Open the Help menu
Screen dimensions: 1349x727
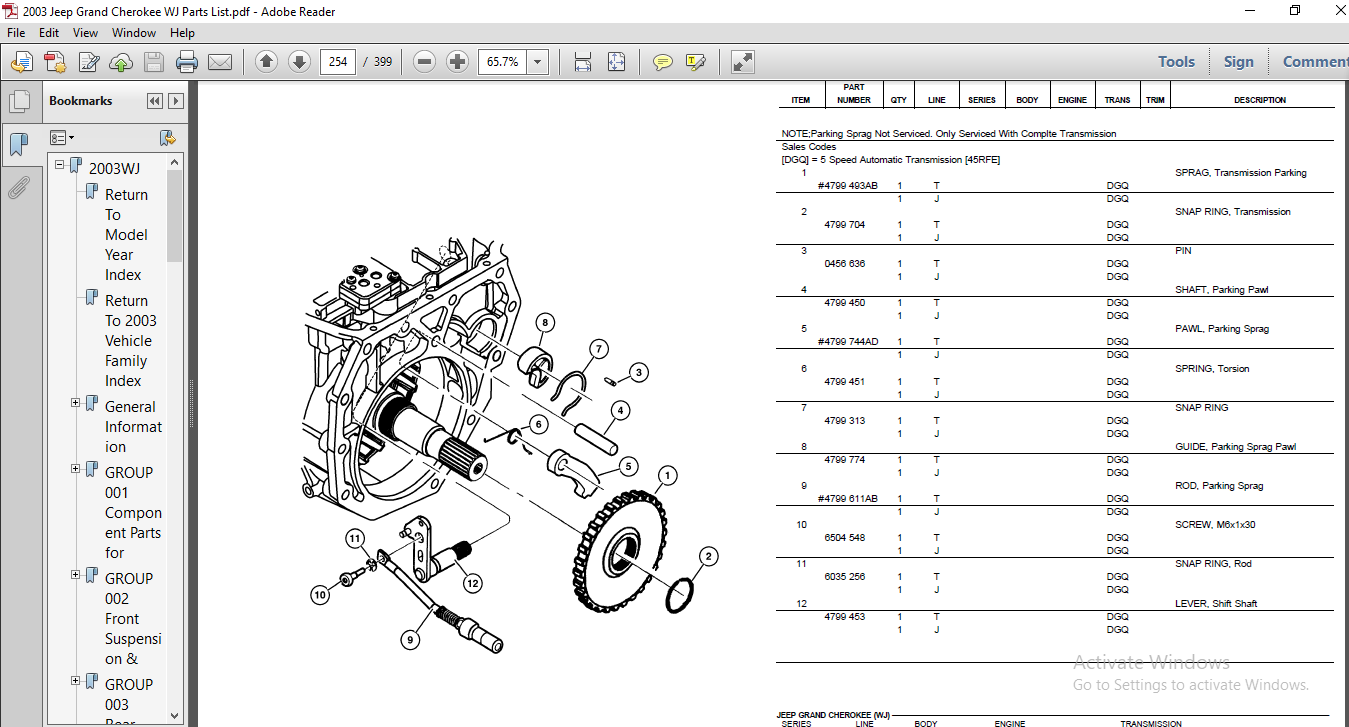182,33
